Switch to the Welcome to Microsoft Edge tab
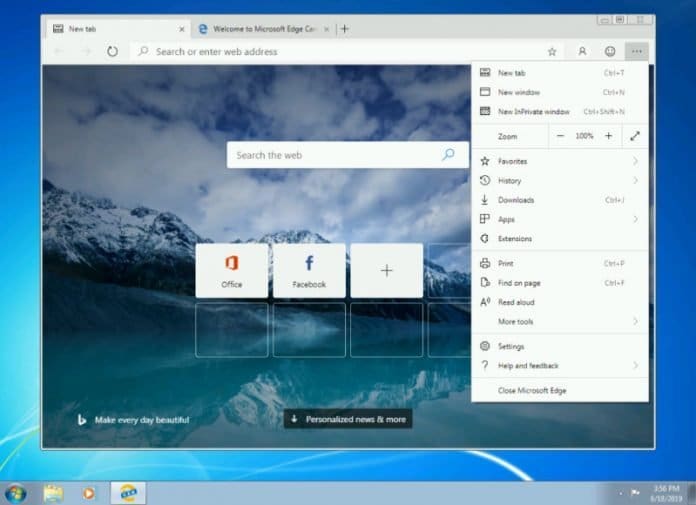696x505 pixels. (262, 29)
